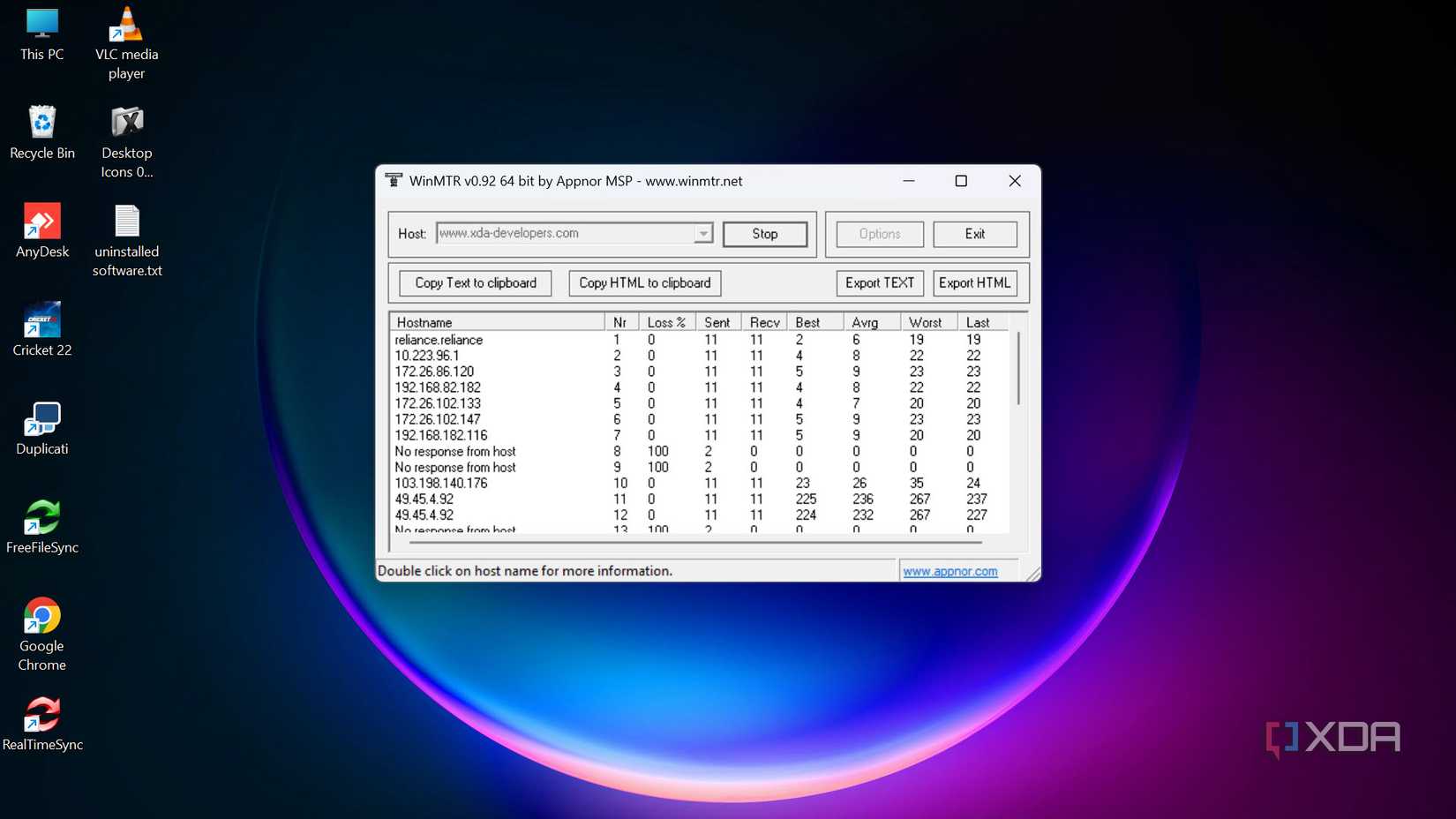Click the Stop button to halt tracing
Viewport: 1456px width, 819px height.
[764, 234]
